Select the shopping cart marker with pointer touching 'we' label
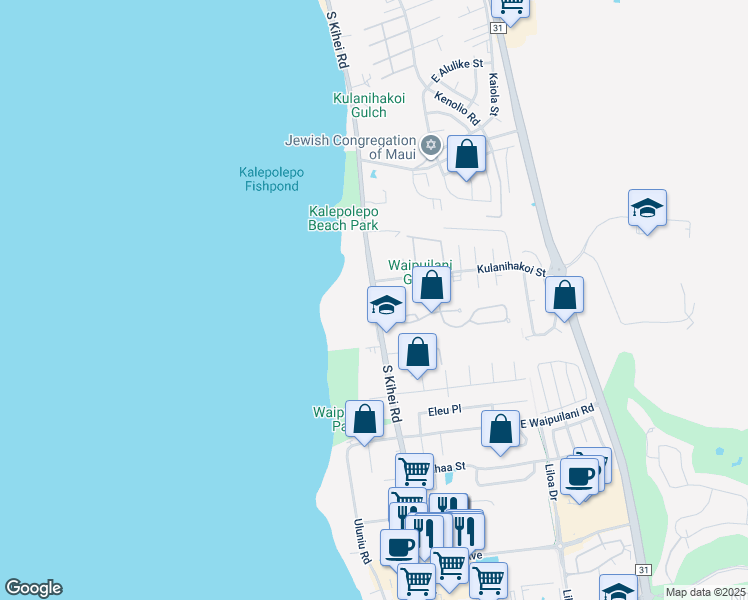 (450, 568)
